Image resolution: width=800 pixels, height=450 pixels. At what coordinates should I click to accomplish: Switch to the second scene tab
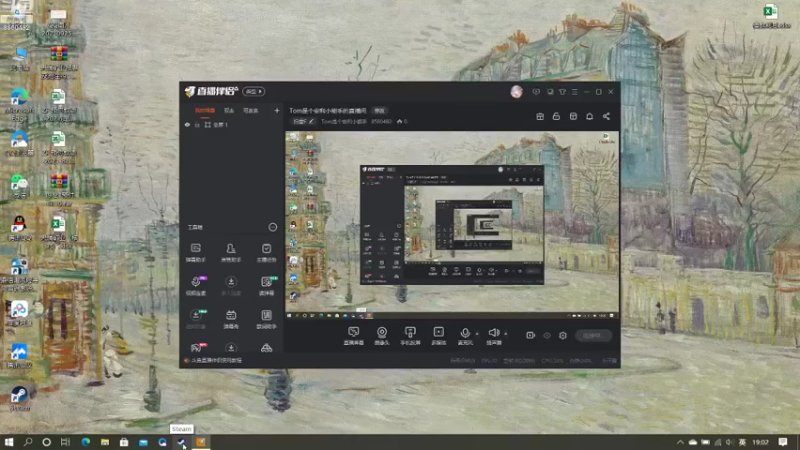pyautogui.click(x=229, y=110)
